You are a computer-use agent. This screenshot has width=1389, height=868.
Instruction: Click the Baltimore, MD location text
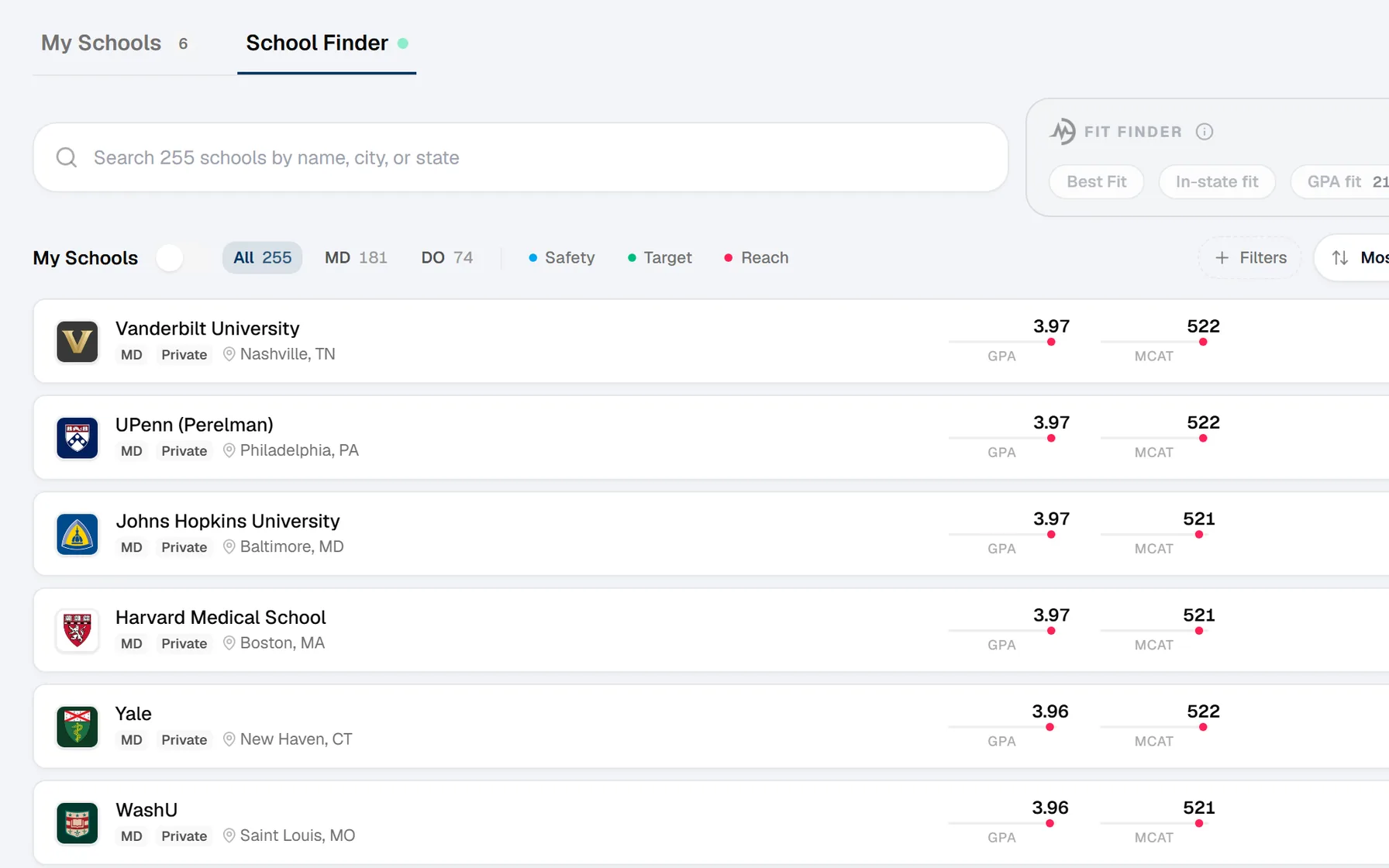(291, 546)
